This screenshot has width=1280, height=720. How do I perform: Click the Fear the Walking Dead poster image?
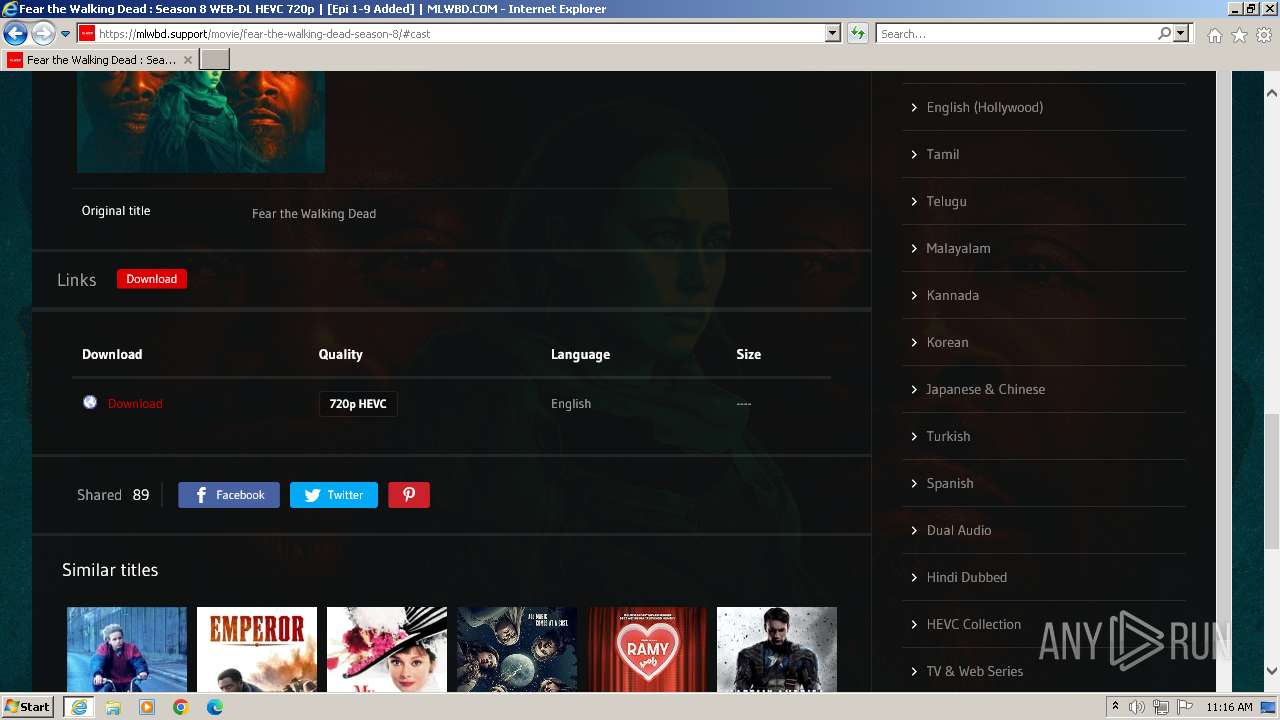tap(201, 122)
